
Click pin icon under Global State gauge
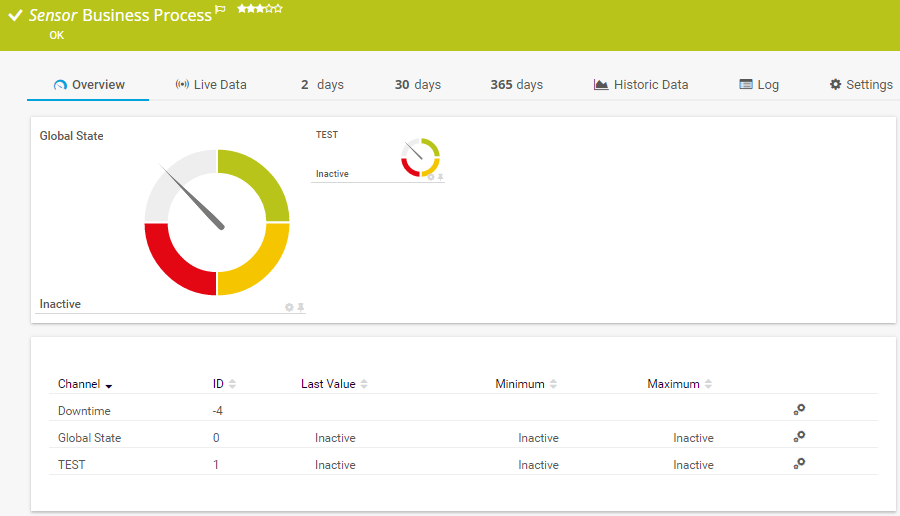click(x=300, y=307)
